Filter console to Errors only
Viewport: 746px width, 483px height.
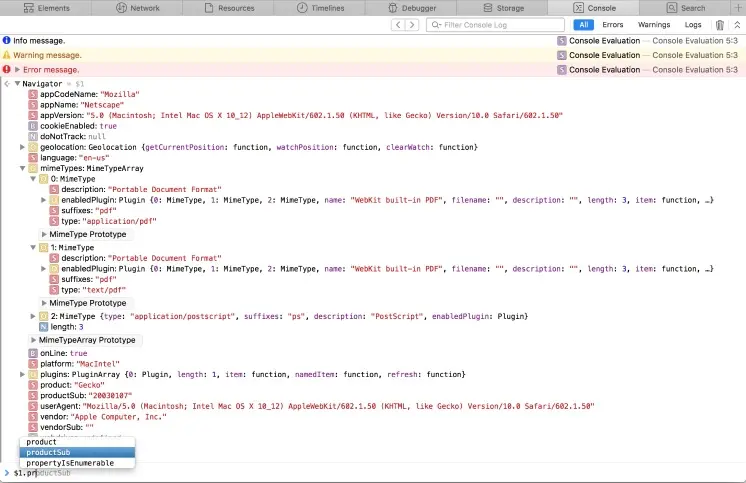(612, 25)
